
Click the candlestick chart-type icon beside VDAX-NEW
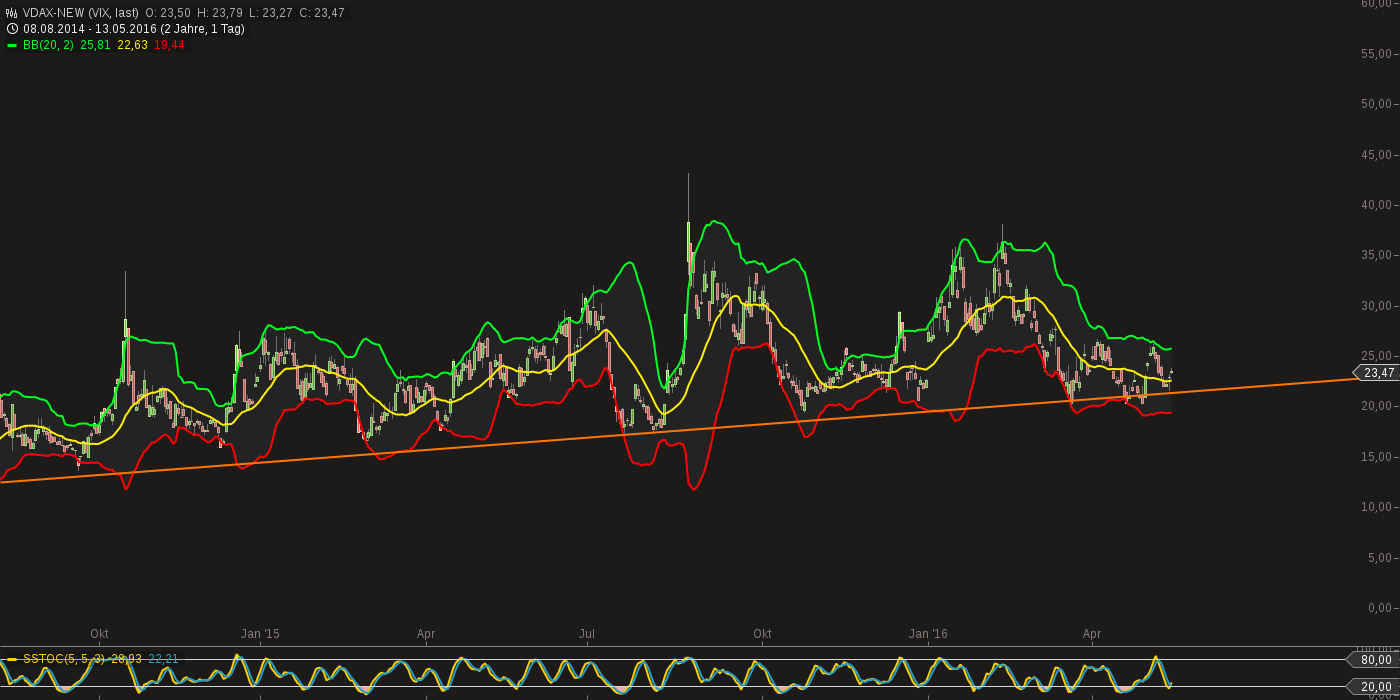pyautogui.click(x=12, y=13)
